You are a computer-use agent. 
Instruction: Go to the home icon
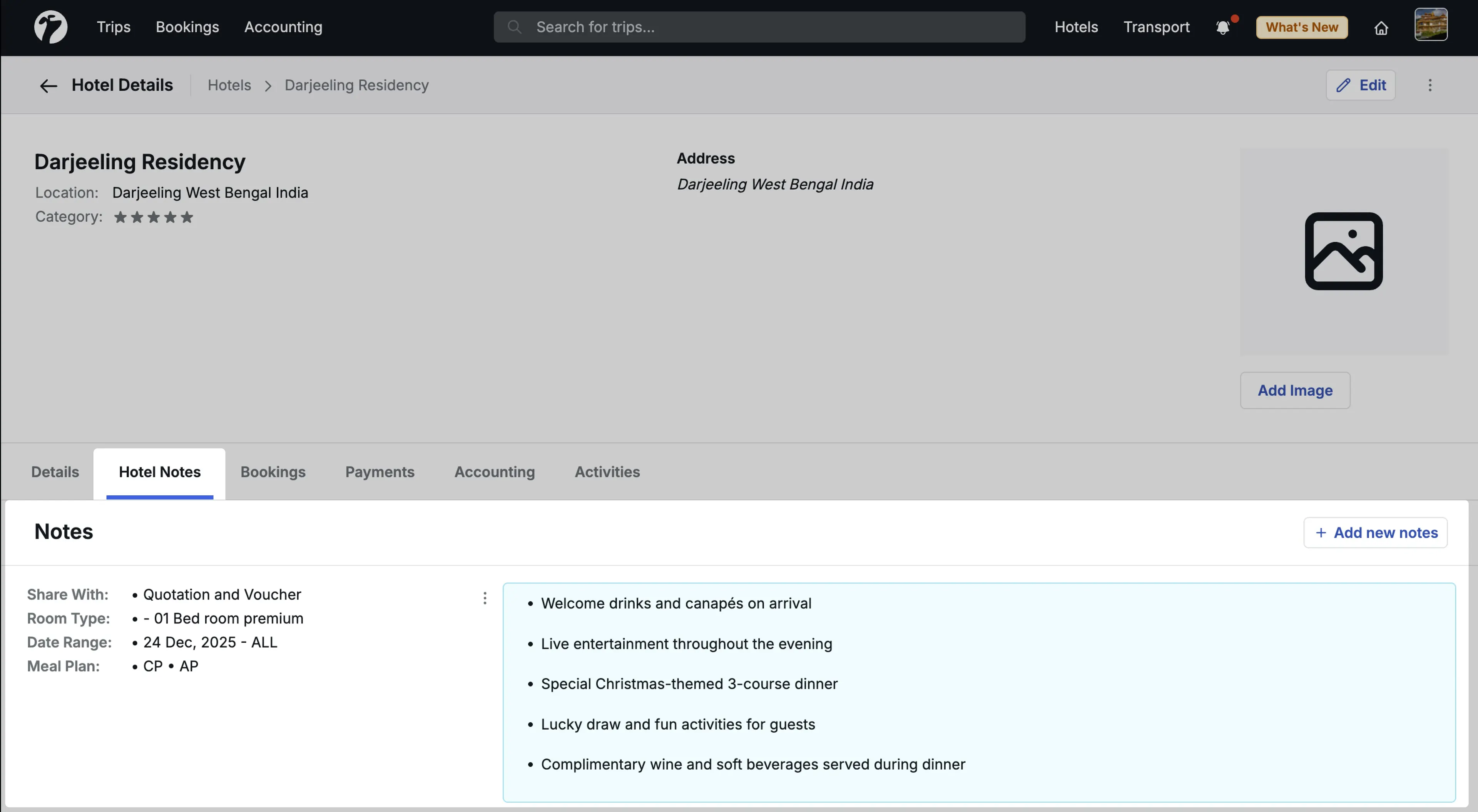(1381, 28)
